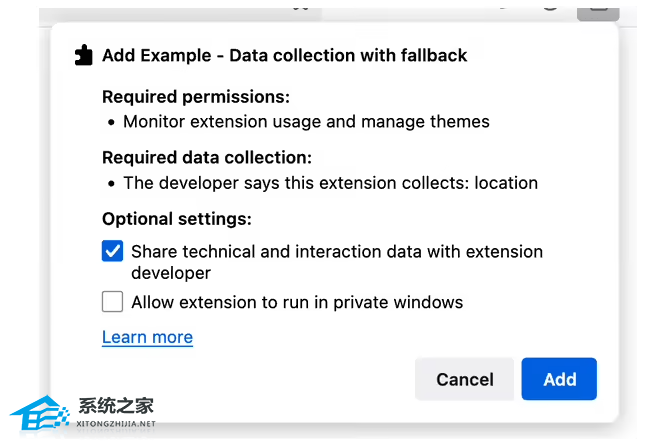Click the bullet before 'The developer says'
Image resolution: width=667 pixels, height=442 pixels.
pyautogui.click(x=109, y=184)
